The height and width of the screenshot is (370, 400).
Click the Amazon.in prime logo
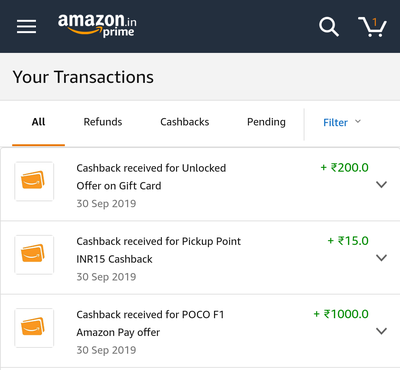coord(97,25)
